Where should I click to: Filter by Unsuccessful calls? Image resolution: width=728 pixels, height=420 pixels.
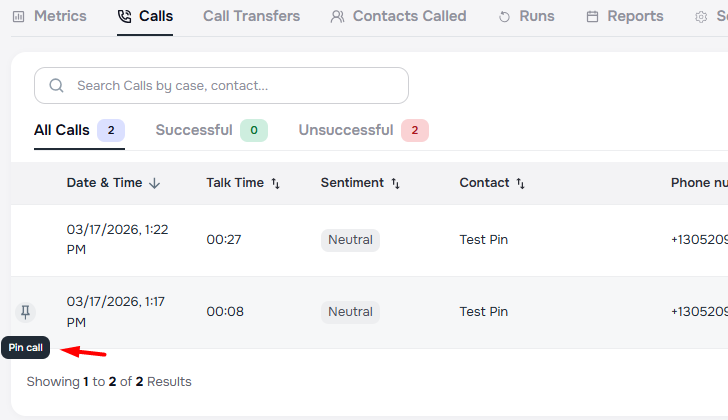coord(363,130)
